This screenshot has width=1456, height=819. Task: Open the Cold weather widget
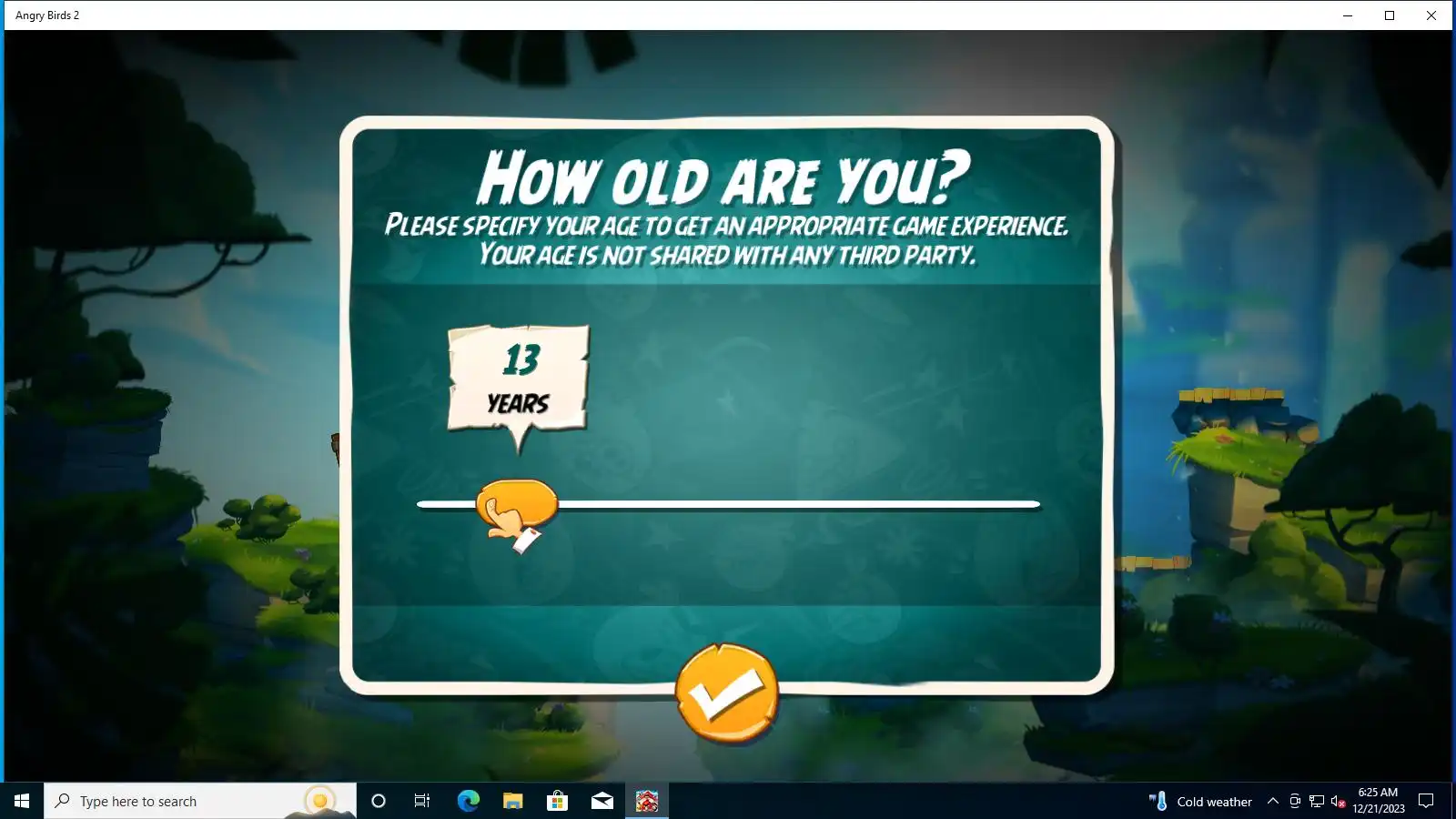(1200, 801)
